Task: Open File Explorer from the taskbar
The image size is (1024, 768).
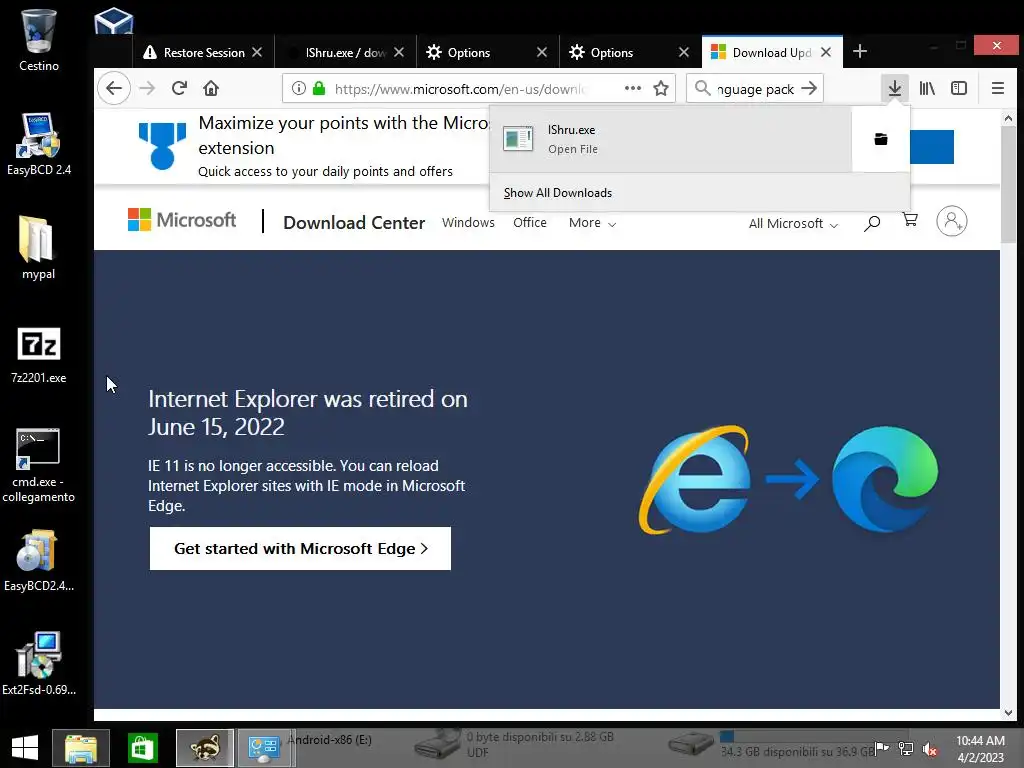Action: [81, 748]
